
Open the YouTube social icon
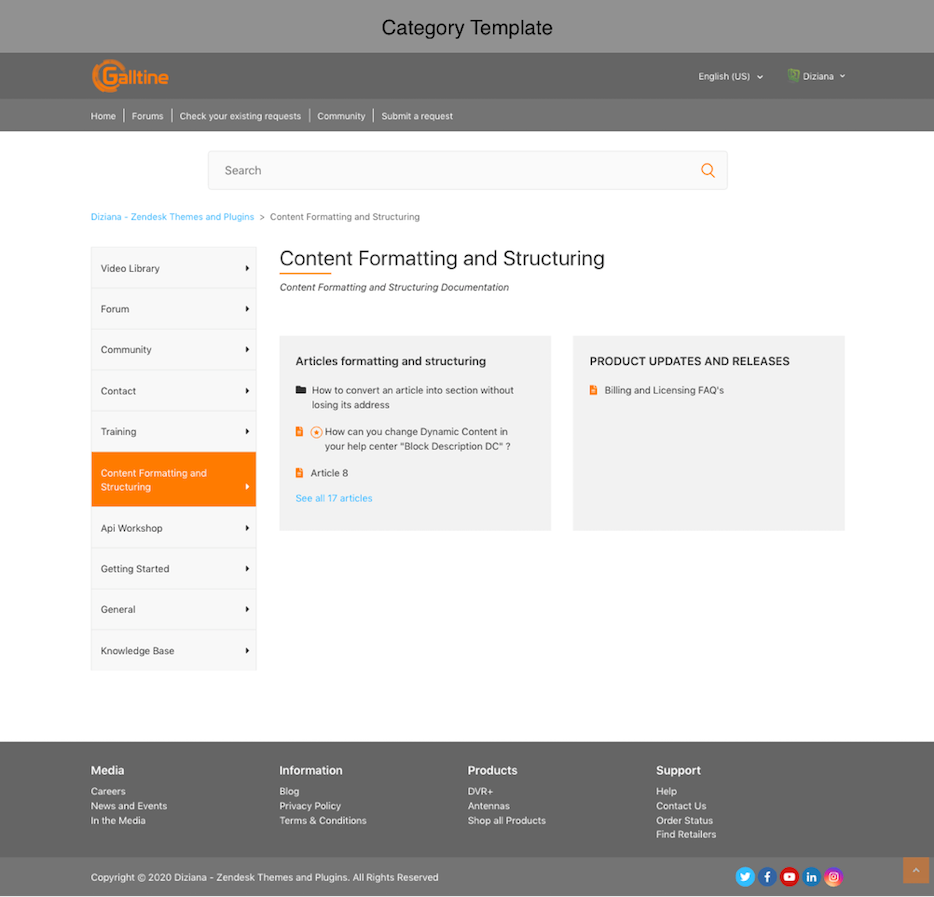point(789,877)
